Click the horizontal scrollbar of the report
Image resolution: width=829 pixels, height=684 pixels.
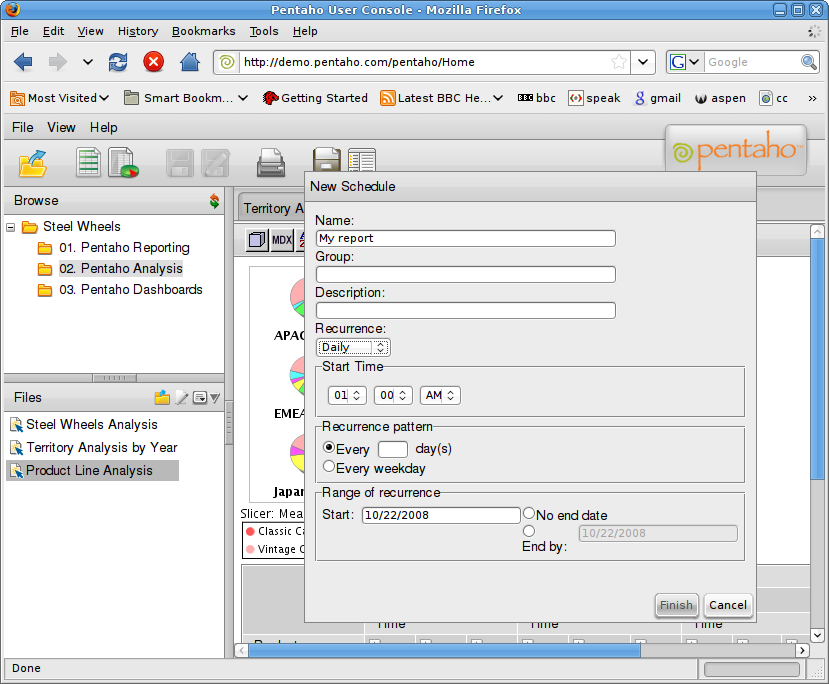(444, 650)
